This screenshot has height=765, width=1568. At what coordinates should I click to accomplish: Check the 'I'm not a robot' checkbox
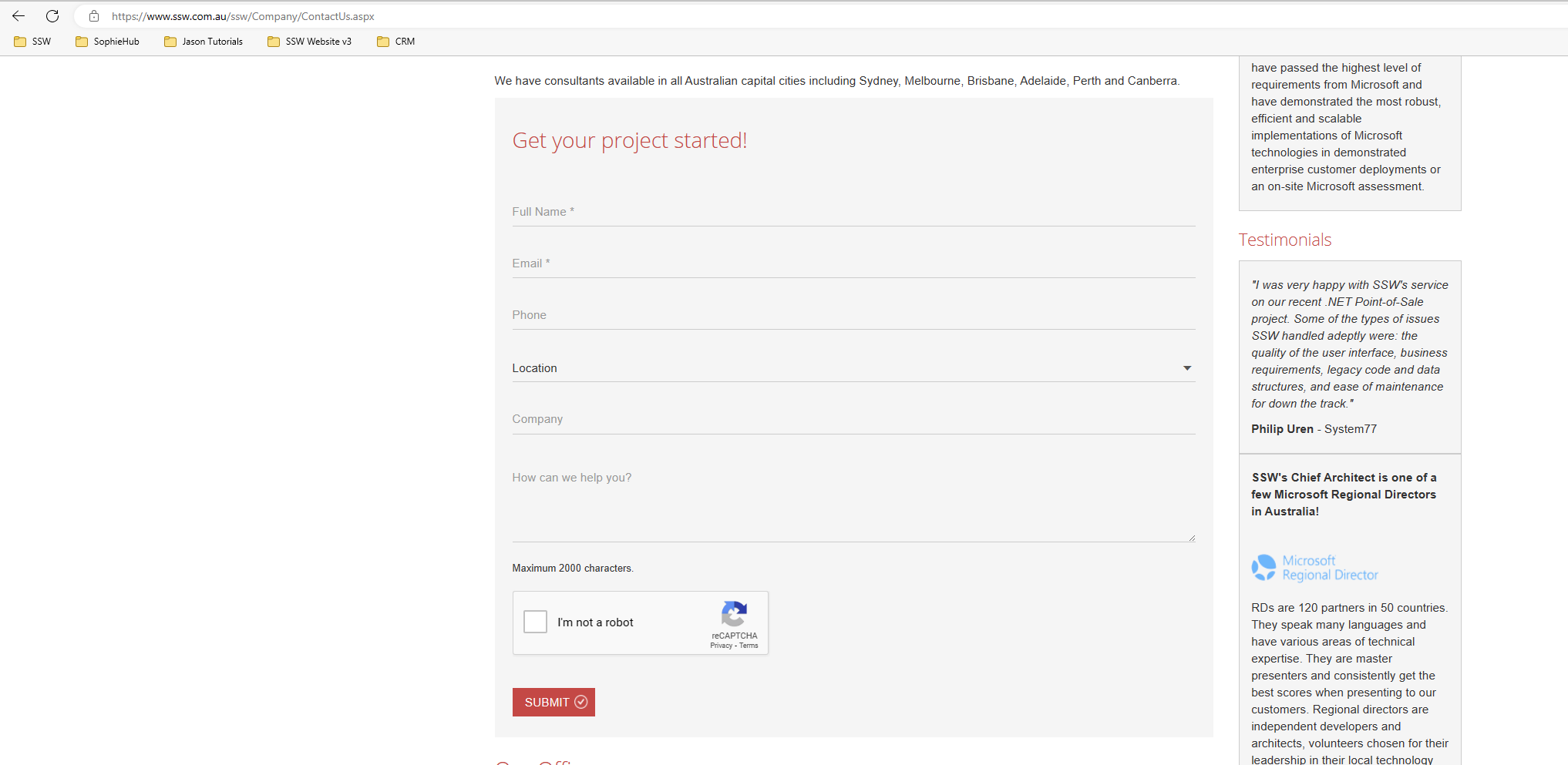(x=534, y=622)
